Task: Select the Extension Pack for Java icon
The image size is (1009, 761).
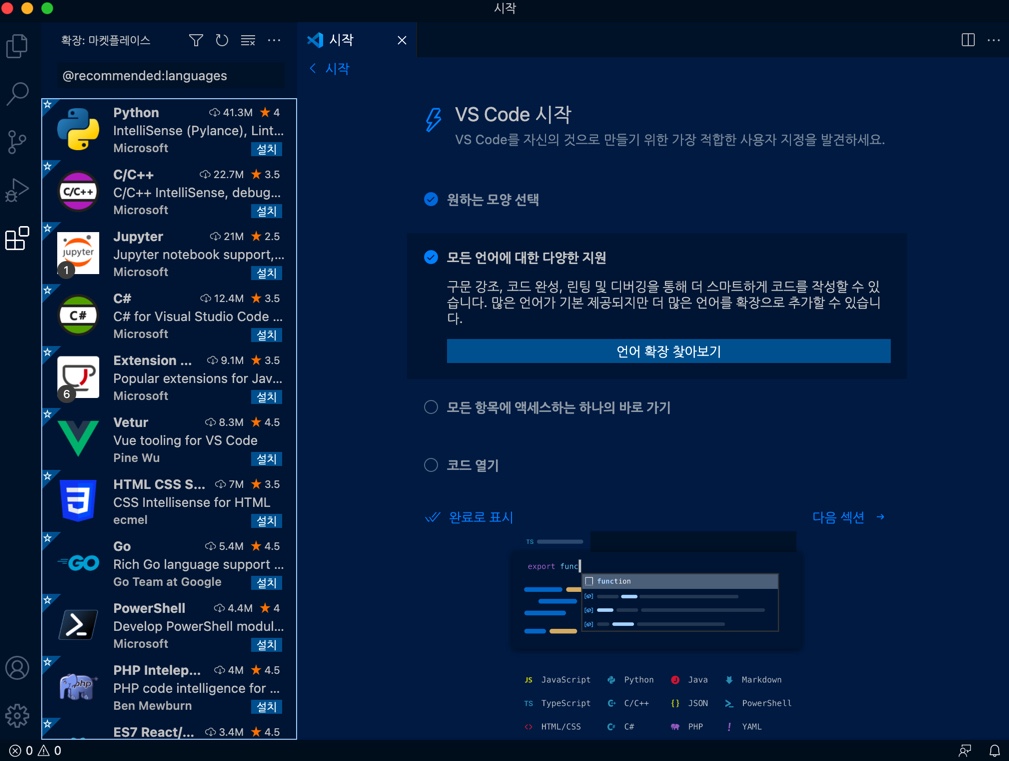Action: tap(78, 377)
